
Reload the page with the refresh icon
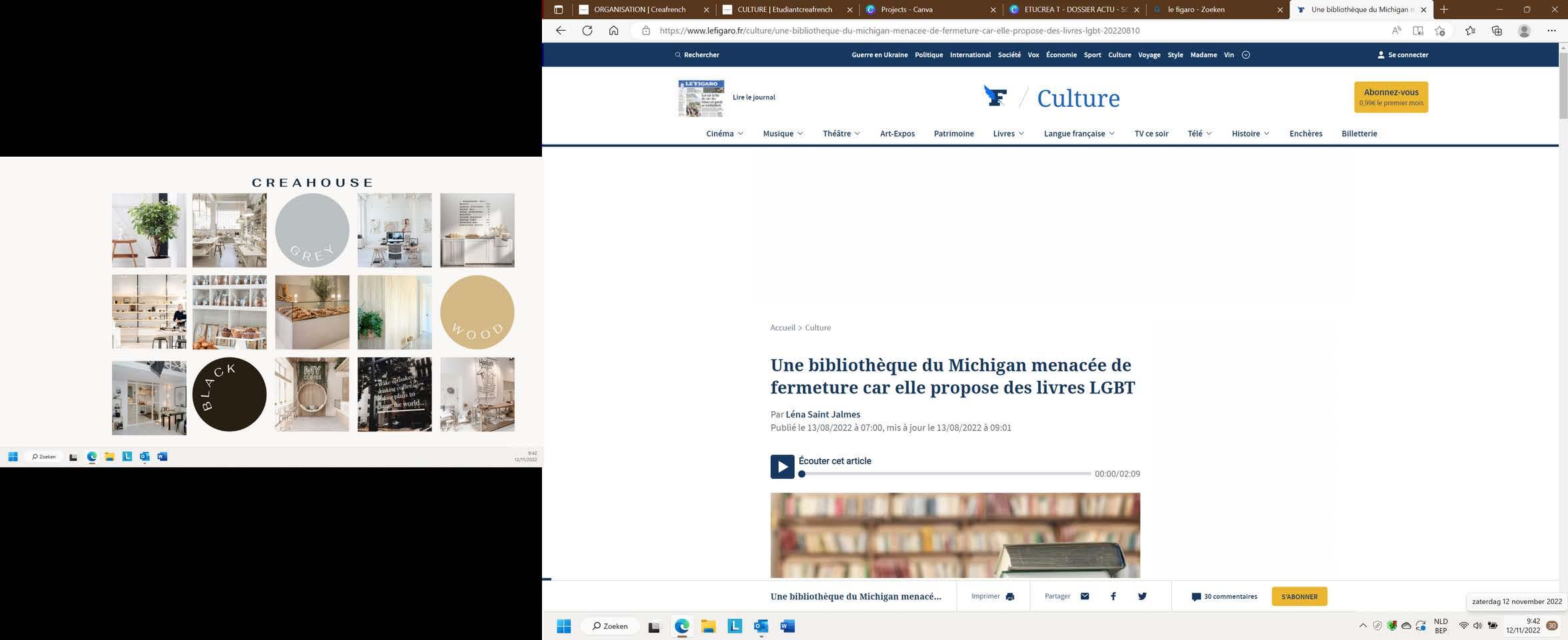point(587,31)
